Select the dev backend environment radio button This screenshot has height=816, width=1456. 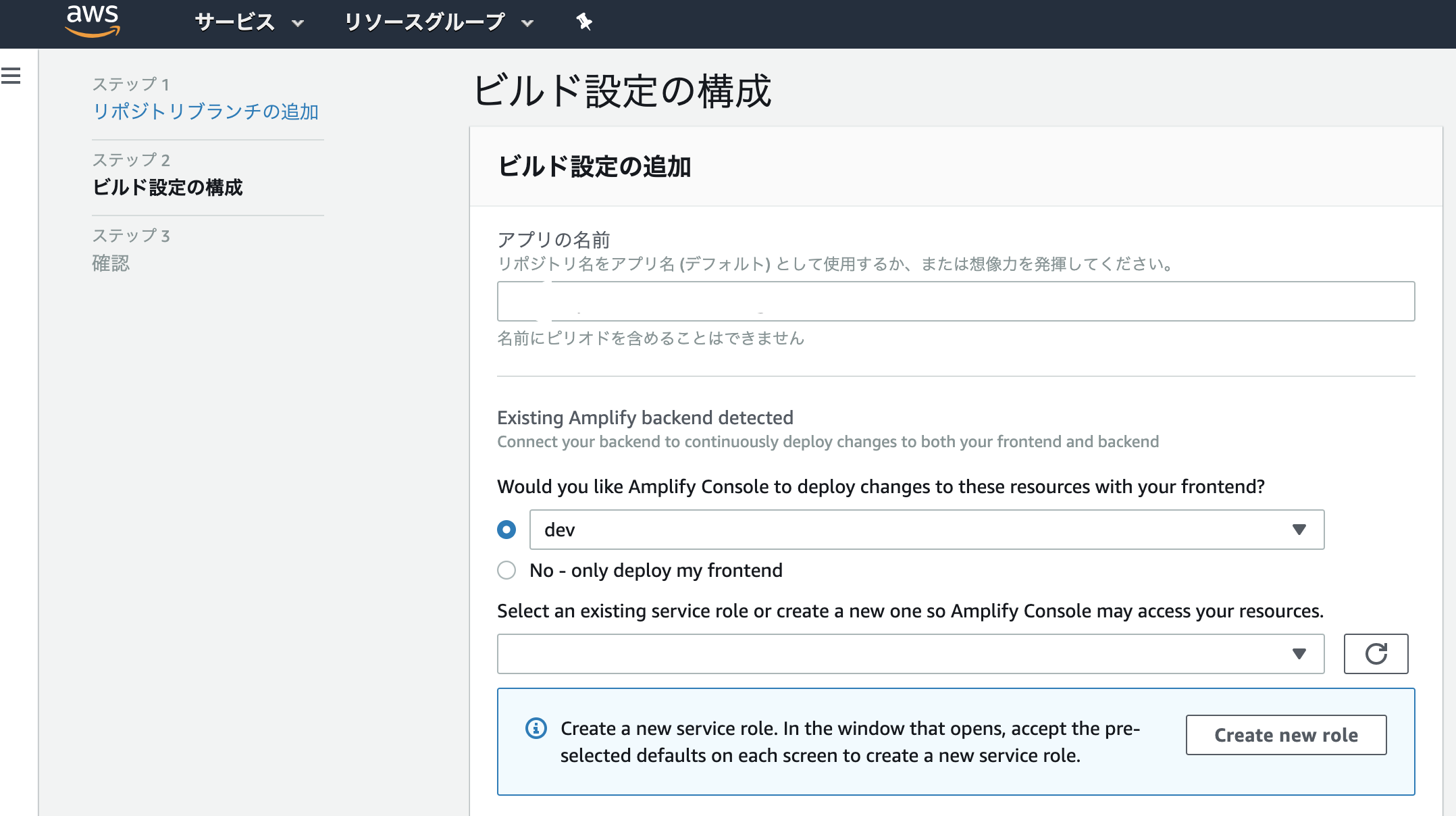tap(506, 530)
